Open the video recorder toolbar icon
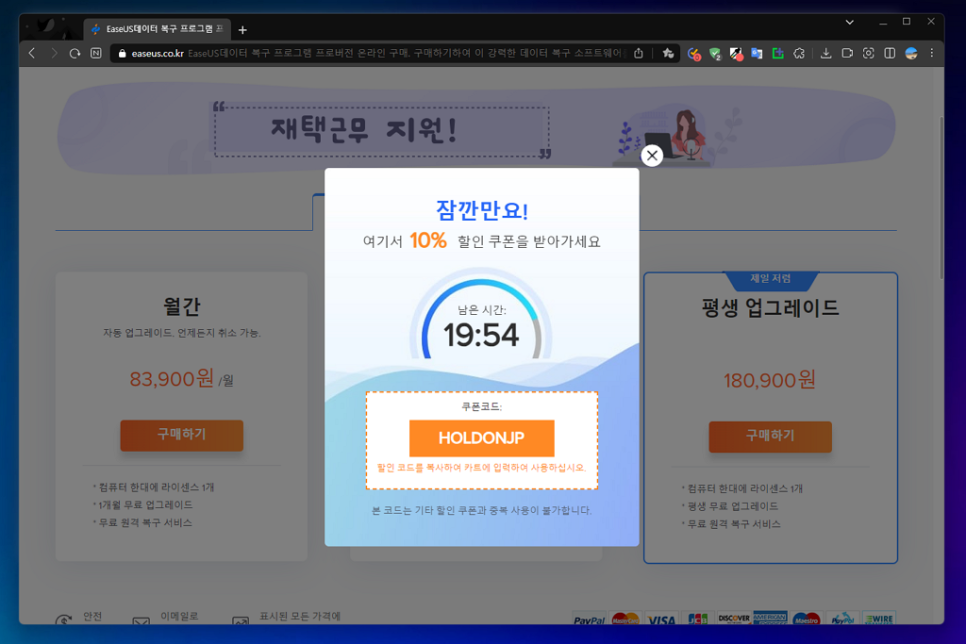This screenshot has width=966, height=644. [x=847, y=54]
